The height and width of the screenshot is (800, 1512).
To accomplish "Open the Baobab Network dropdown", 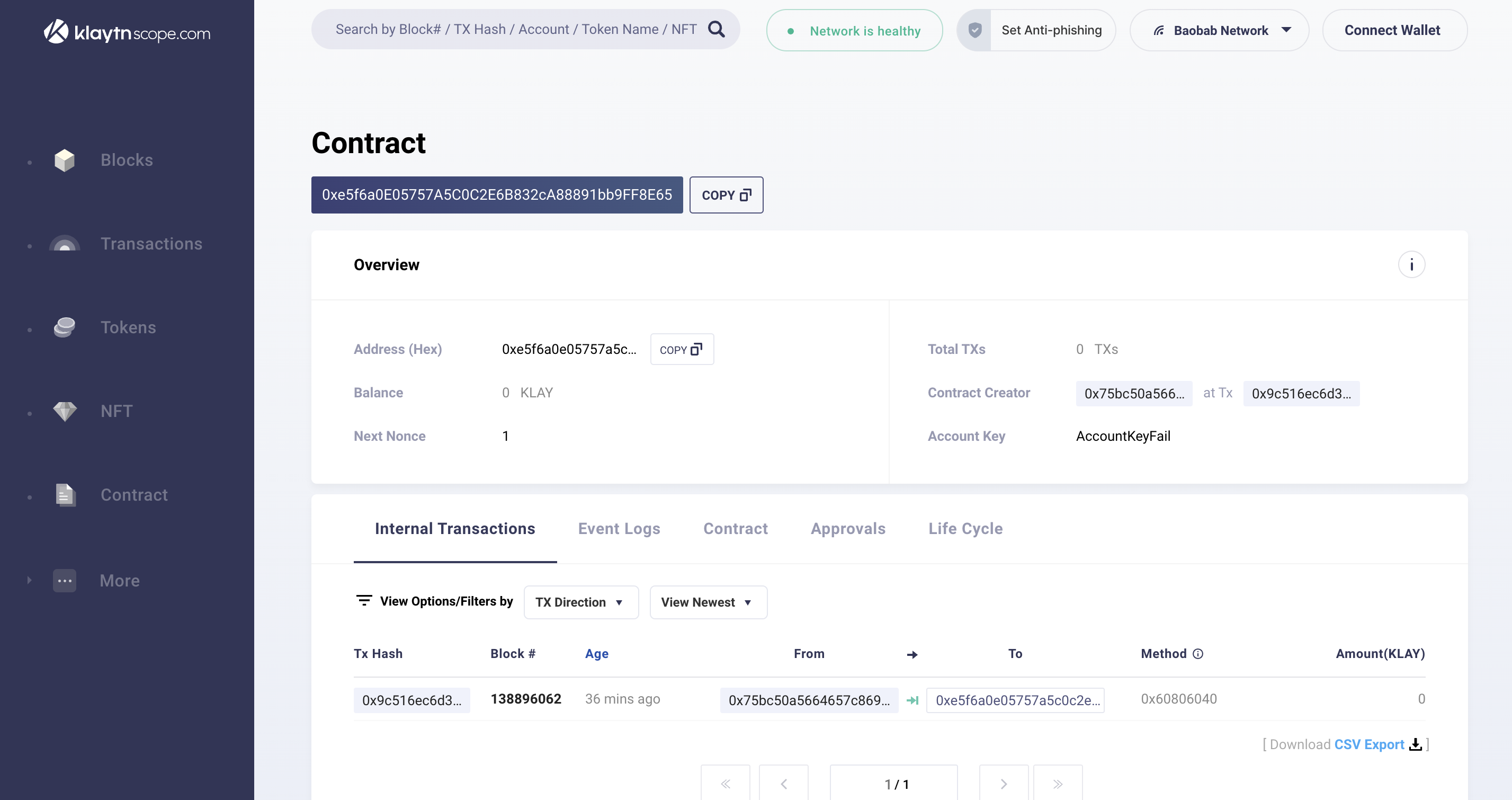I will click(1220, 31).
